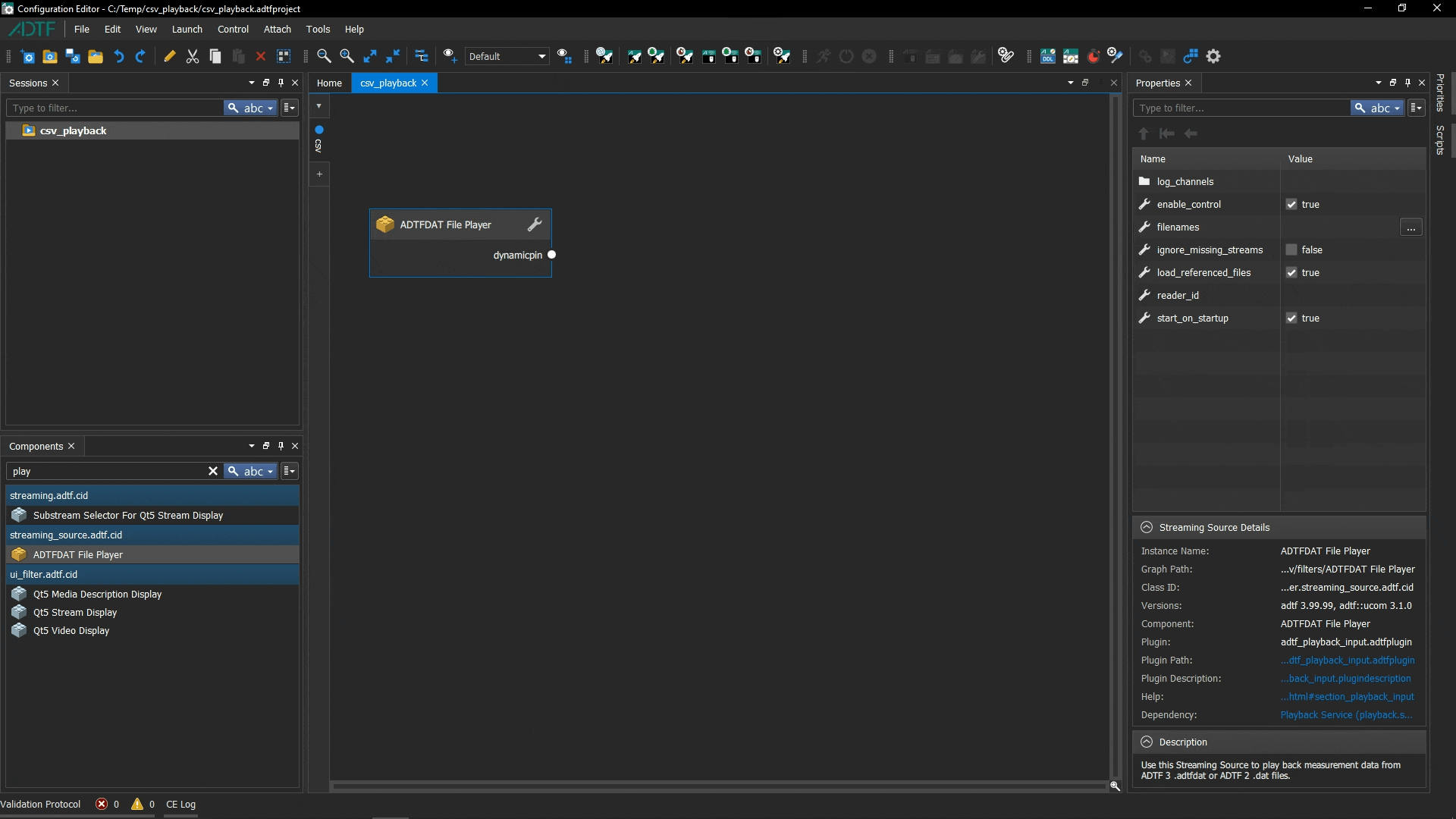Switch to the Home tab
This screenshot has height=819, width=1456.
(x=329, y=83)
